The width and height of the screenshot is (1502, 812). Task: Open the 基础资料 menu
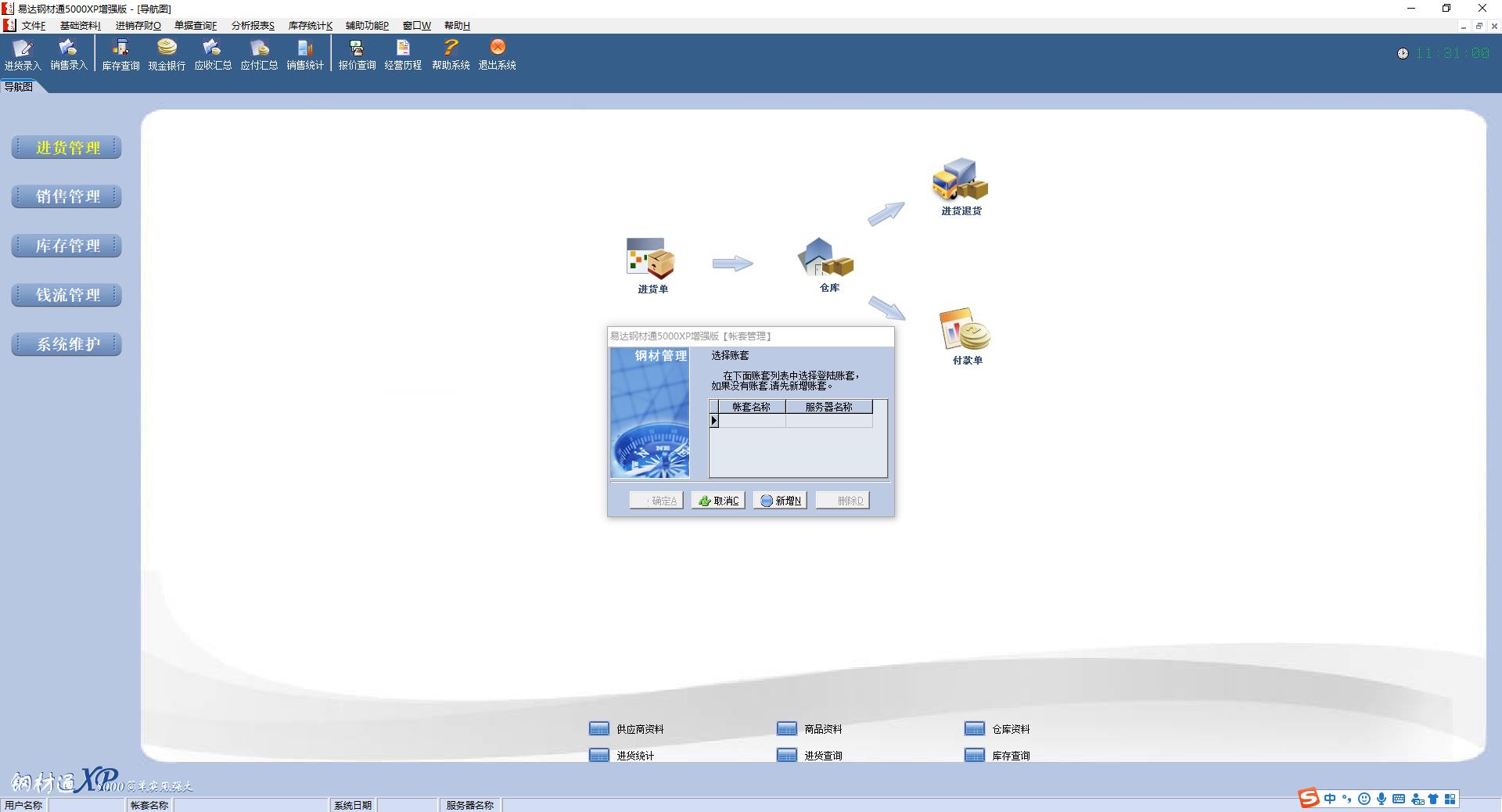click(x=80, y=26)
